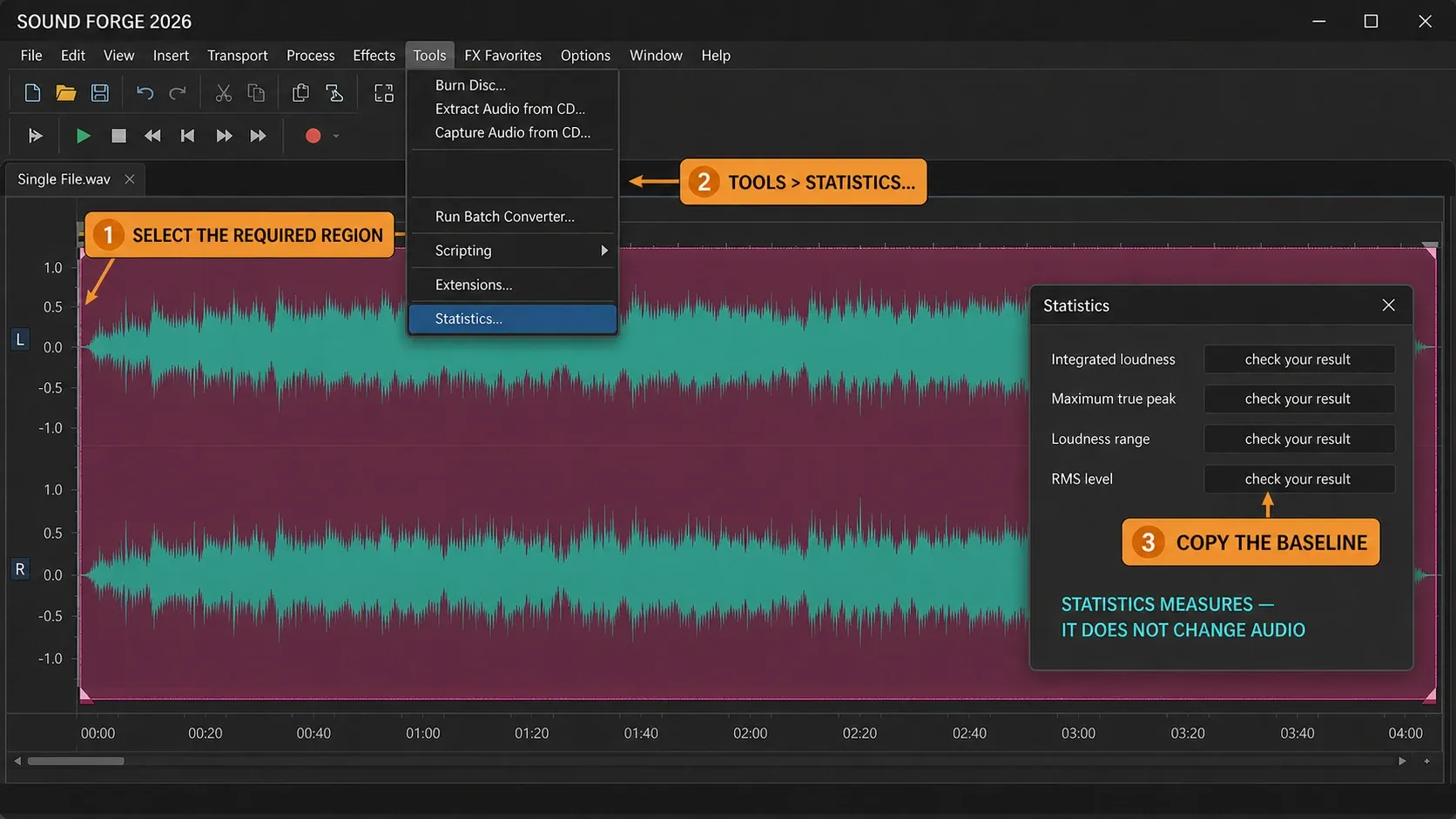Cut selection with scissors icon
This screenshot has width=1456, height=819.
[224, 92]
